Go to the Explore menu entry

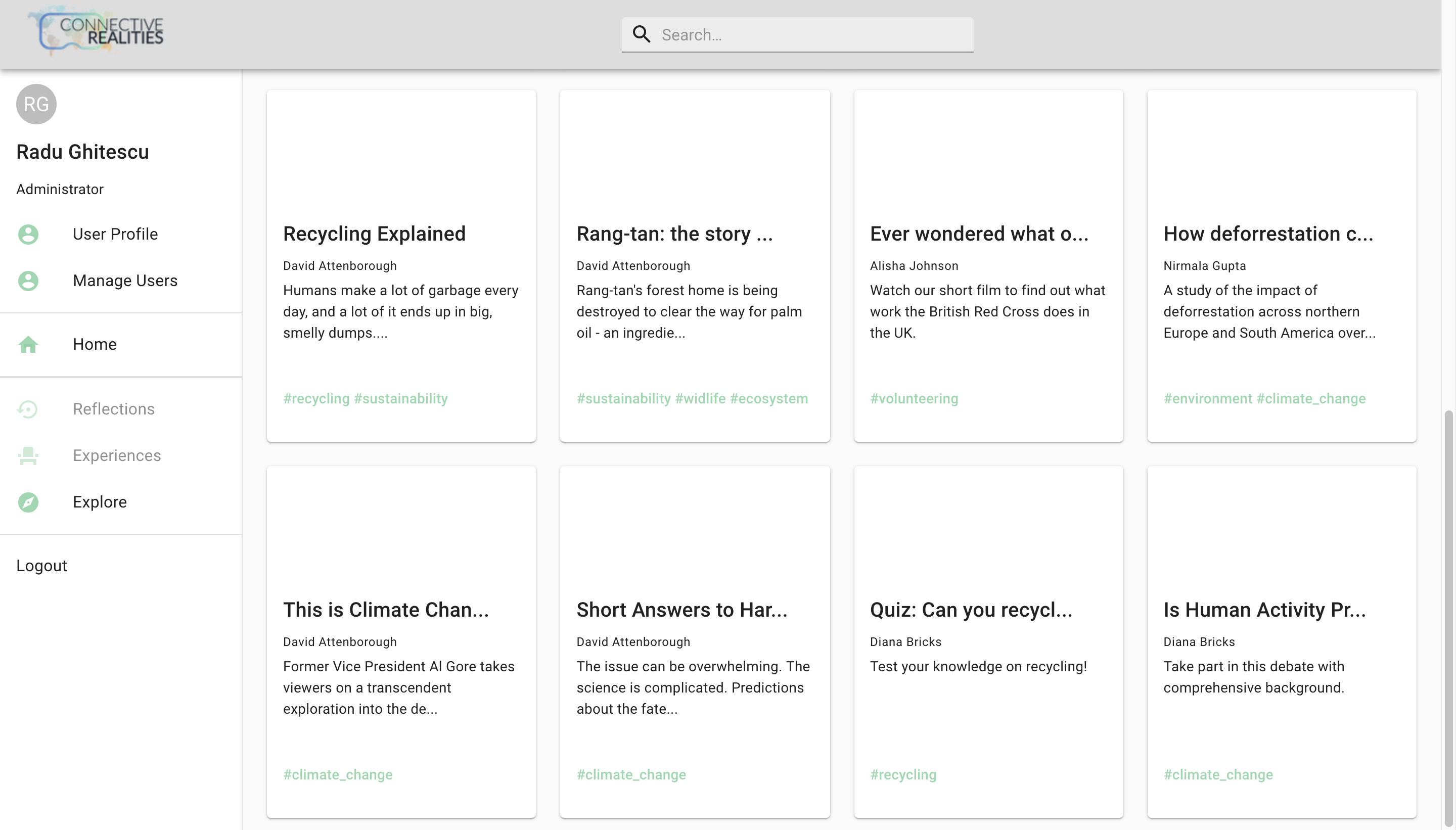(100, 502)
